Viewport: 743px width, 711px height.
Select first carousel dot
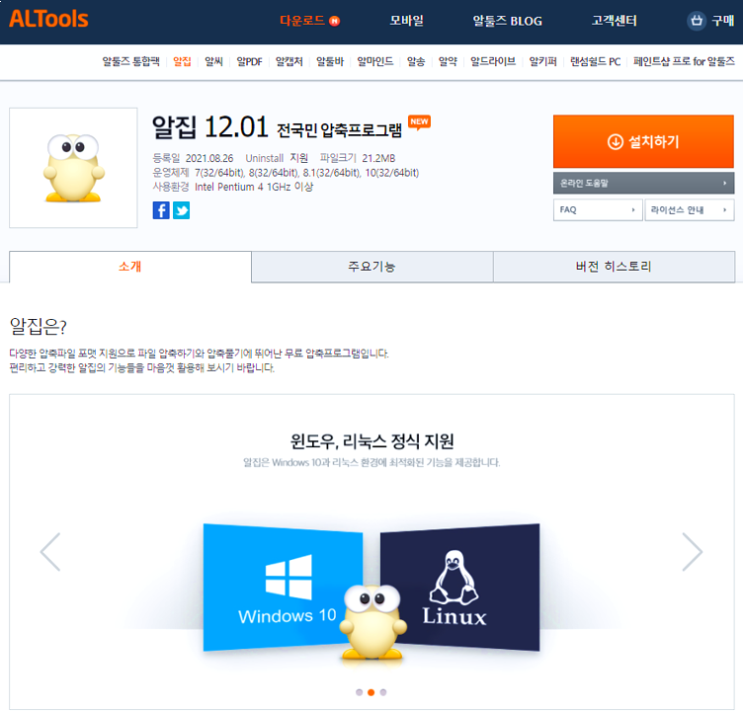click(359, 693)
